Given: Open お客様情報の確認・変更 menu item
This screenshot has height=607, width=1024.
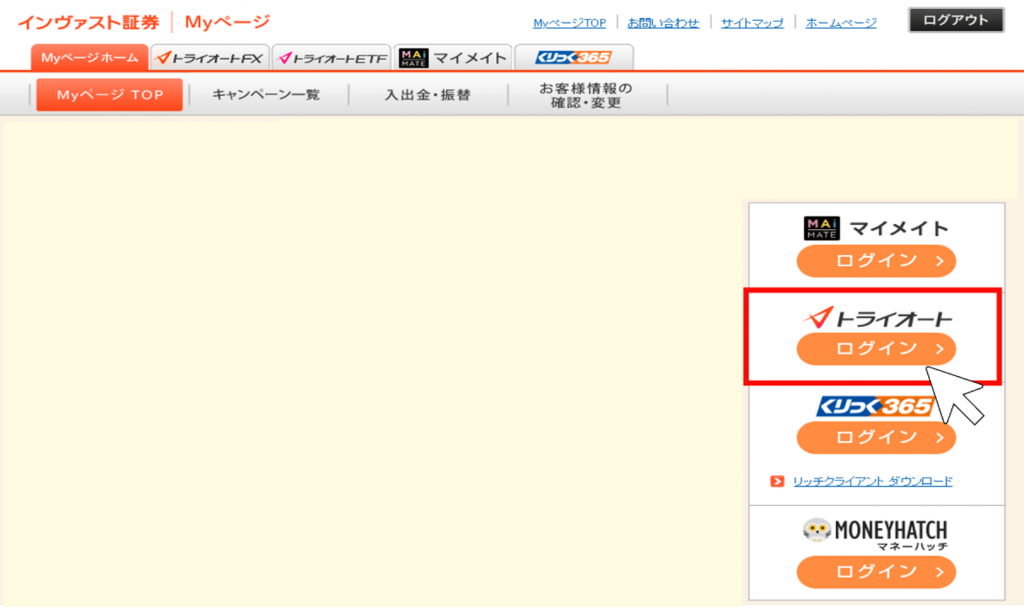Looking at the screenshot, I should (586, 95).
